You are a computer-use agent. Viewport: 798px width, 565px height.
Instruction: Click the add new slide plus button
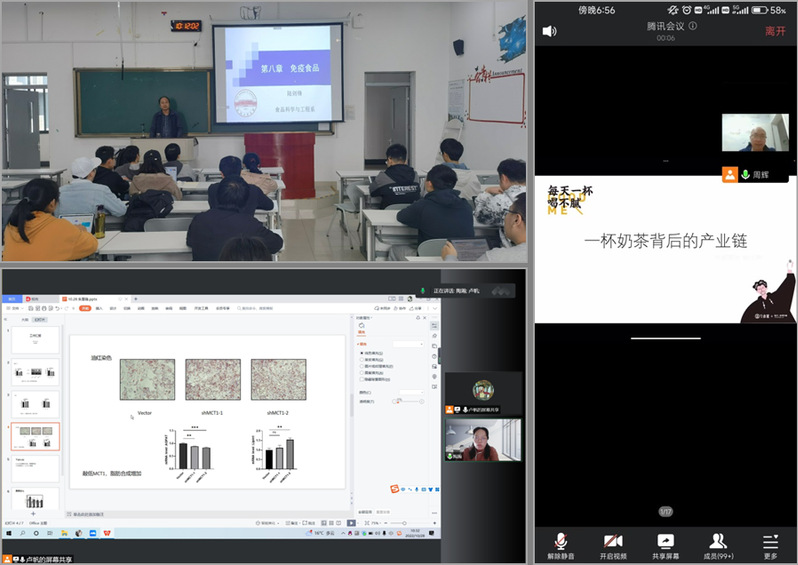point(33,512)
